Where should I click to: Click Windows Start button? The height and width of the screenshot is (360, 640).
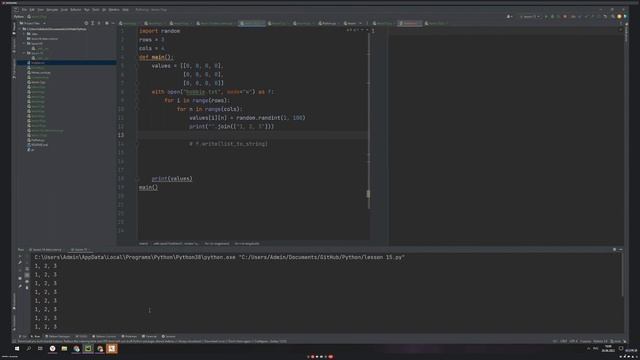pyautogui.click(x=17, y=349)
